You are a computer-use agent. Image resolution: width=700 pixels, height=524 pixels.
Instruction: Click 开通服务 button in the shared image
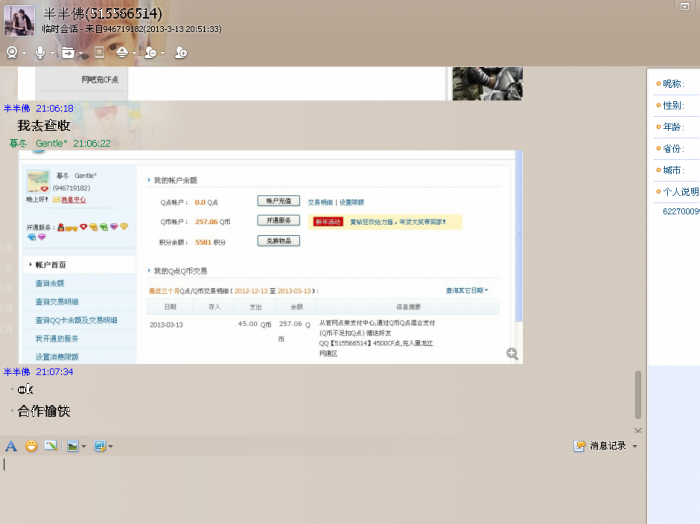click(x=279, y=220)
